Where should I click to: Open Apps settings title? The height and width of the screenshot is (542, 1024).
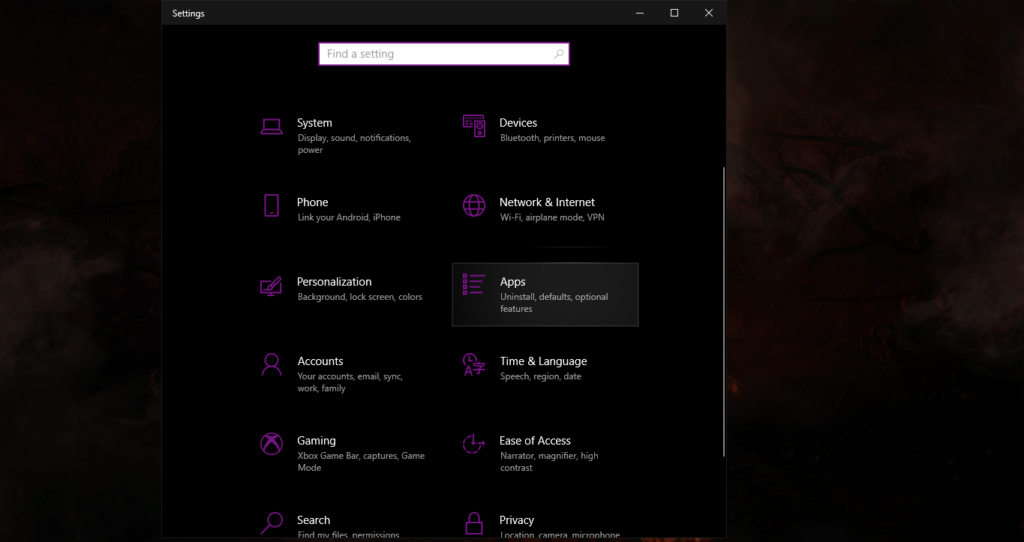[x=513, y=282]
